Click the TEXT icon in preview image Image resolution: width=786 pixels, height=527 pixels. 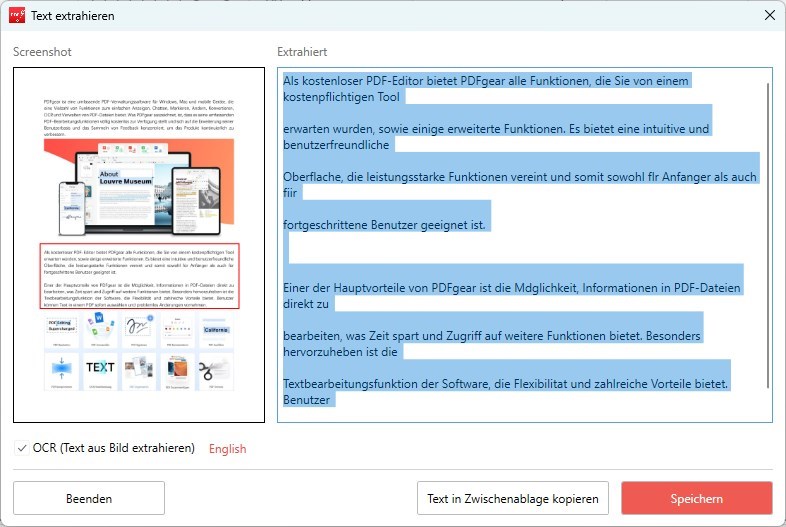pyautogui.click(x=100, y=368)
